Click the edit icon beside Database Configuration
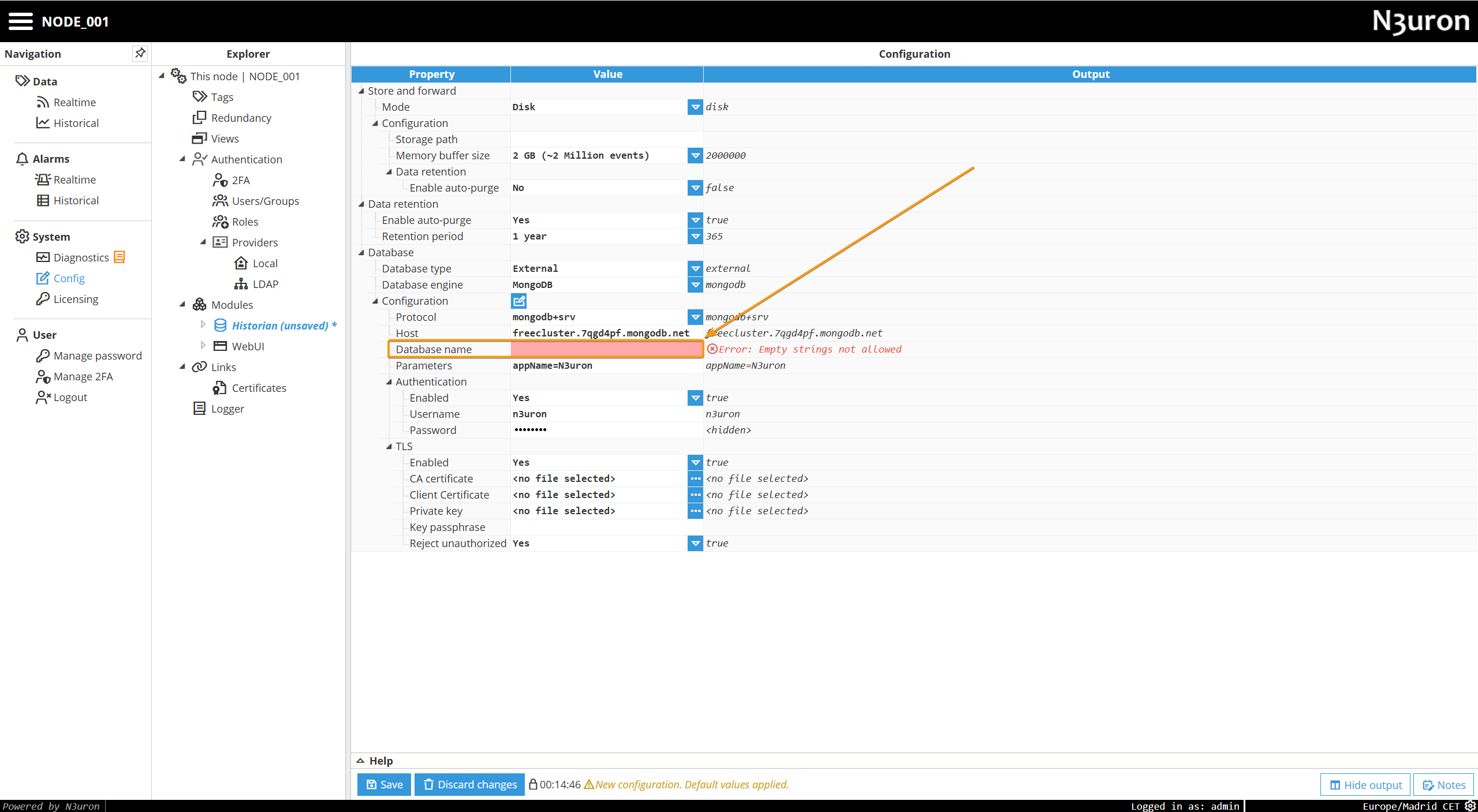The height and width of the screenshot is (812, 1478). pyautogui.click(x=518, y=301)
